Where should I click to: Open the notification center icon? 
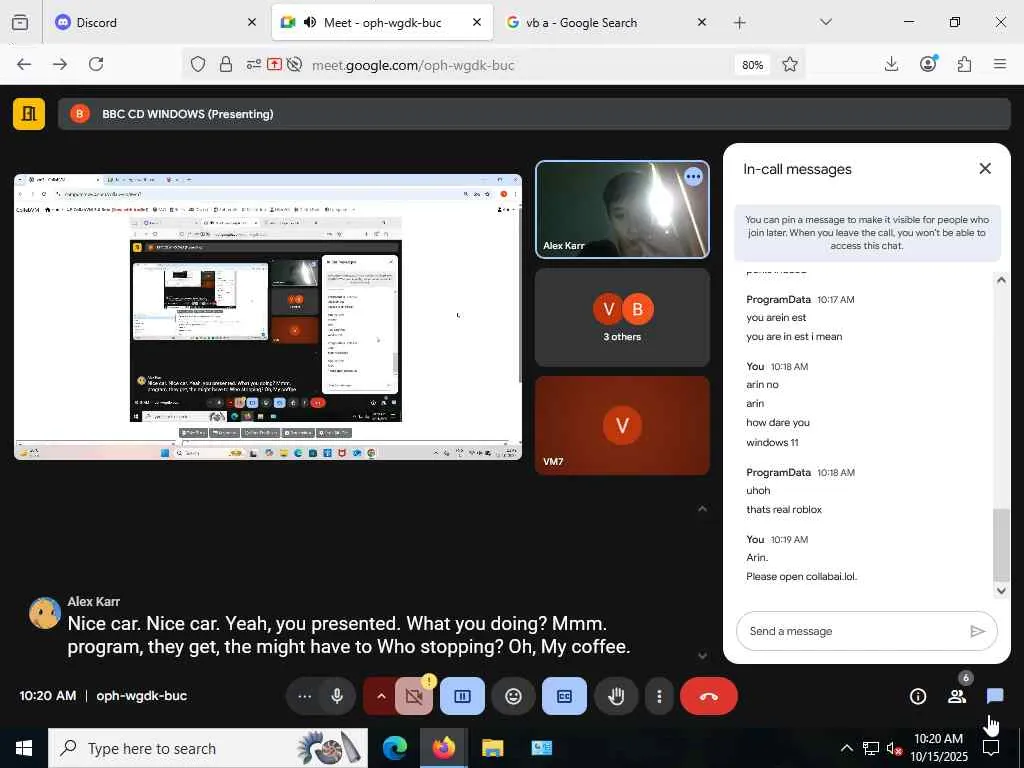pyautogui.click(x=991, y=748)
